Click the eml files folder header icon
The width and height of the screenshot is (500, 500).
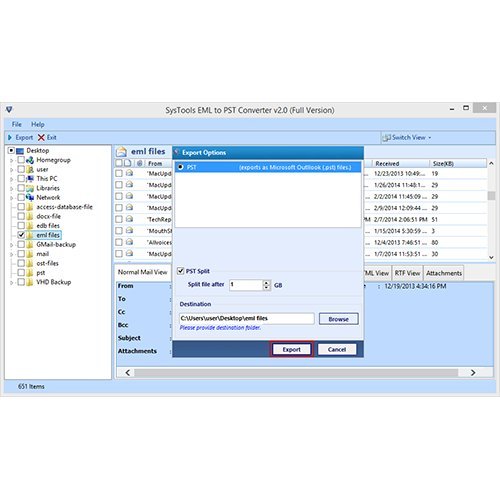(121, 152)
